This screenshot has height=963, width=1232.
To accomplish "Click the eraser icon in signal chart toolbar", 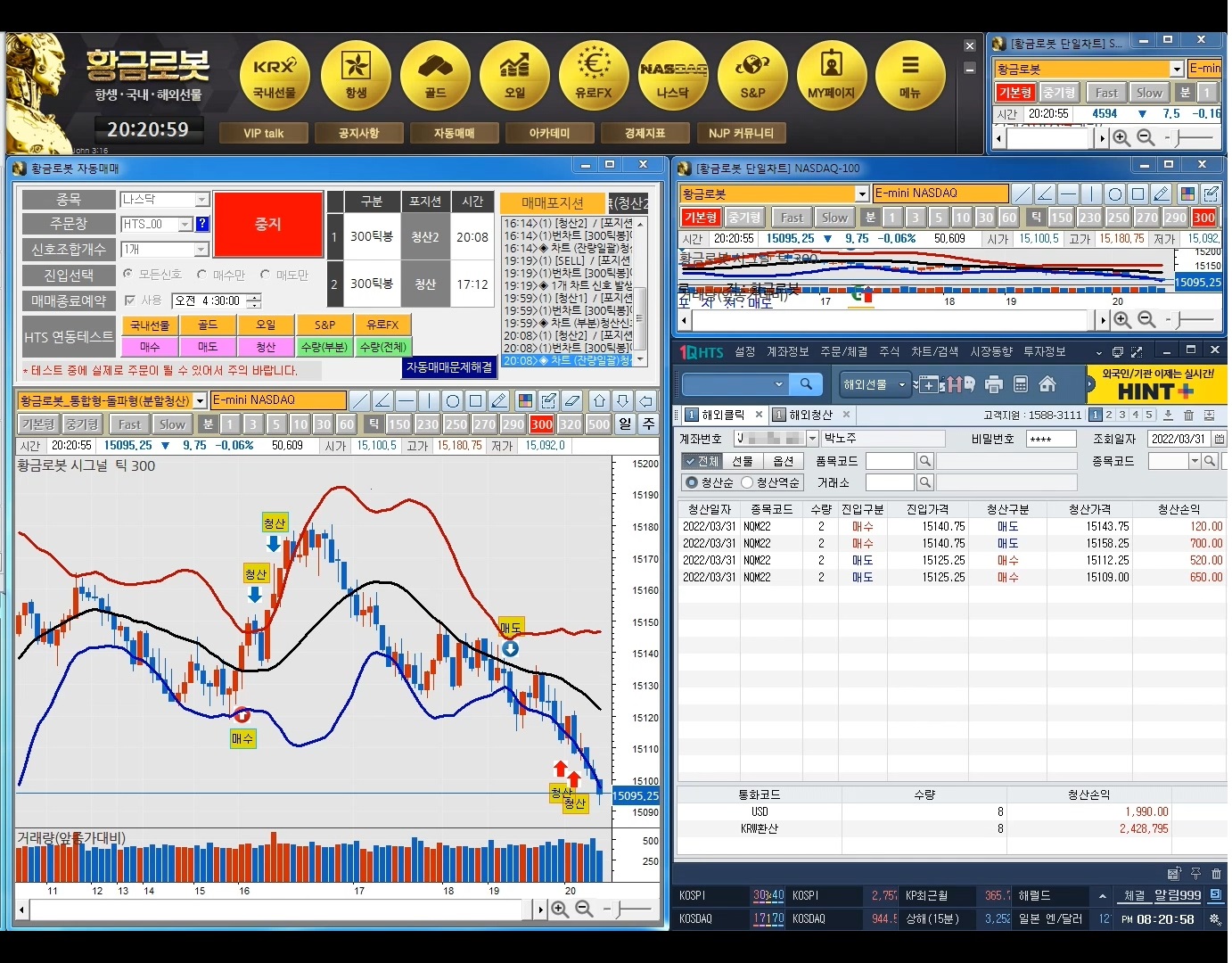I will click(573, 400).
